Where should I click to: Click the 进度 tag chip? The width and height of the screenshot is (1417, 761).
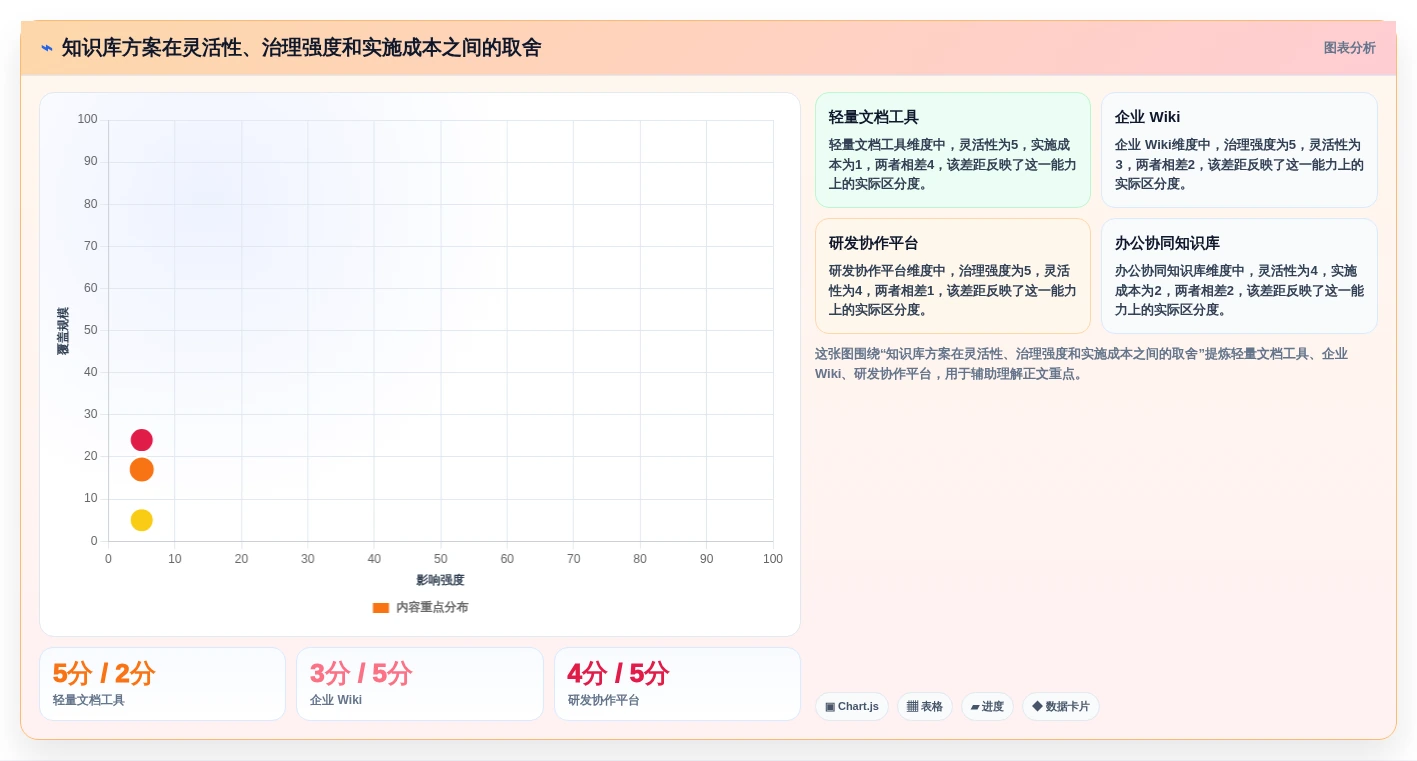(x=987, y=707)
